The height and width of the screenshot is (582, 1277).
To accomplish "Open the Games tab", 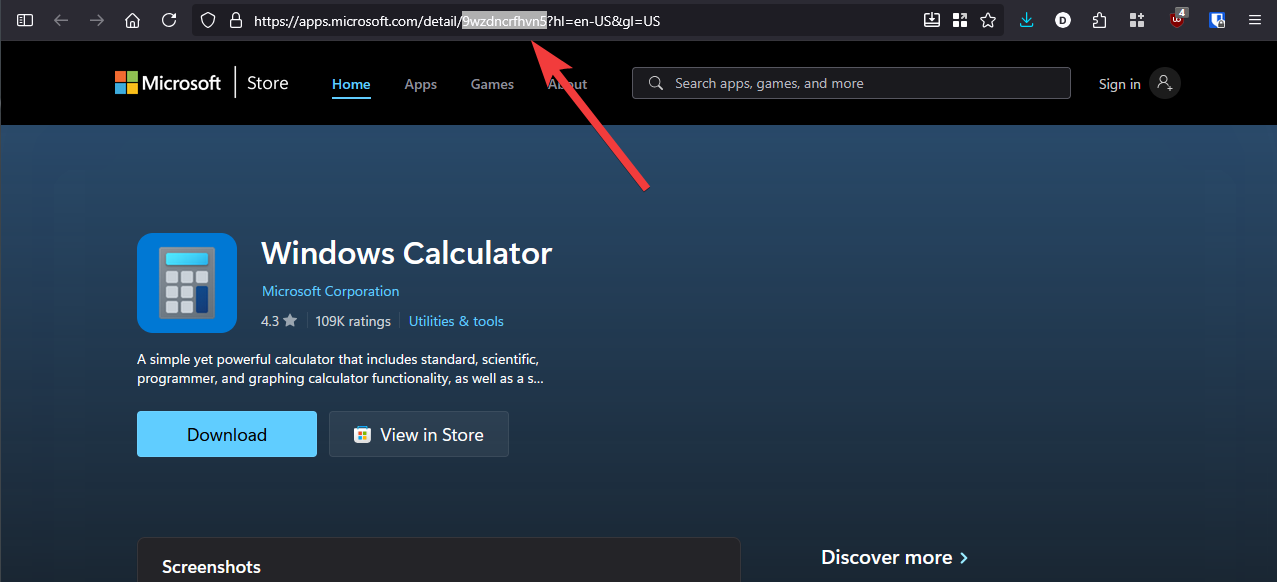I will click(x=492, y=84).
